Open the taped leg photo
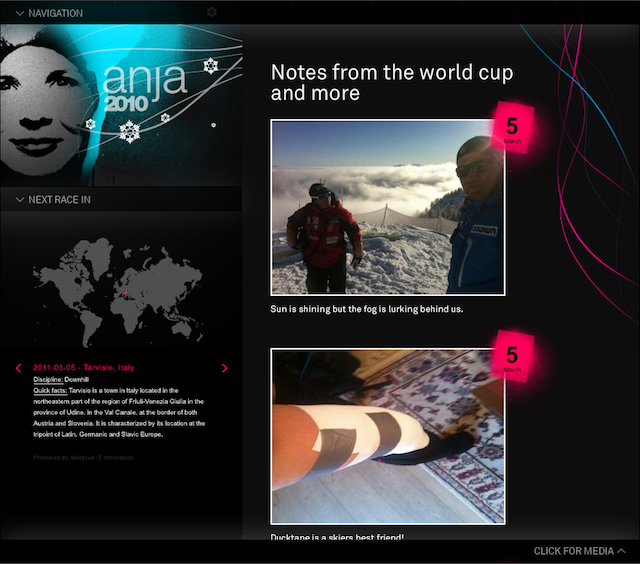 click(x=388, y=436)
